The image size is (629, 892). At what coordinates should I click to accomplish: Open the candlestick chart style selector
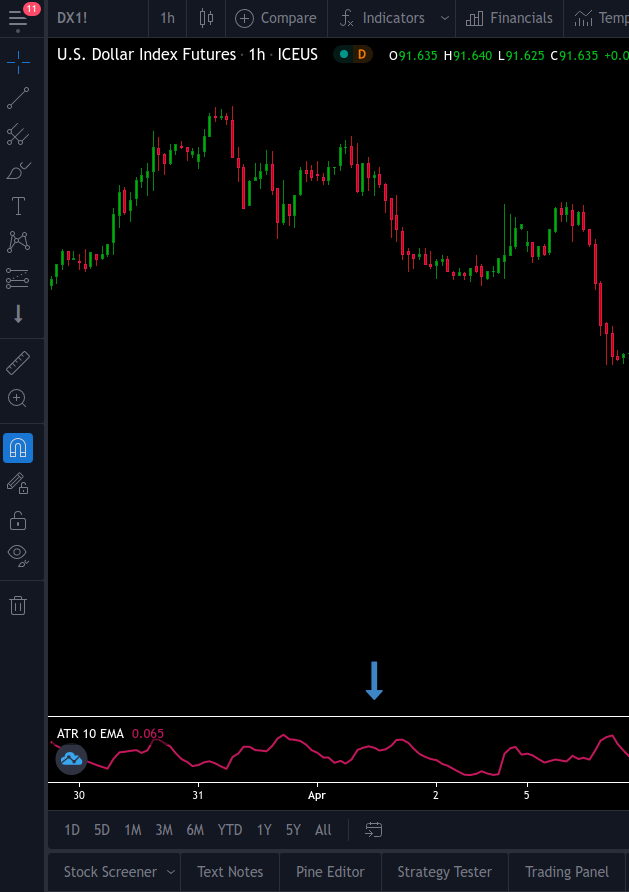pos(206,18)
